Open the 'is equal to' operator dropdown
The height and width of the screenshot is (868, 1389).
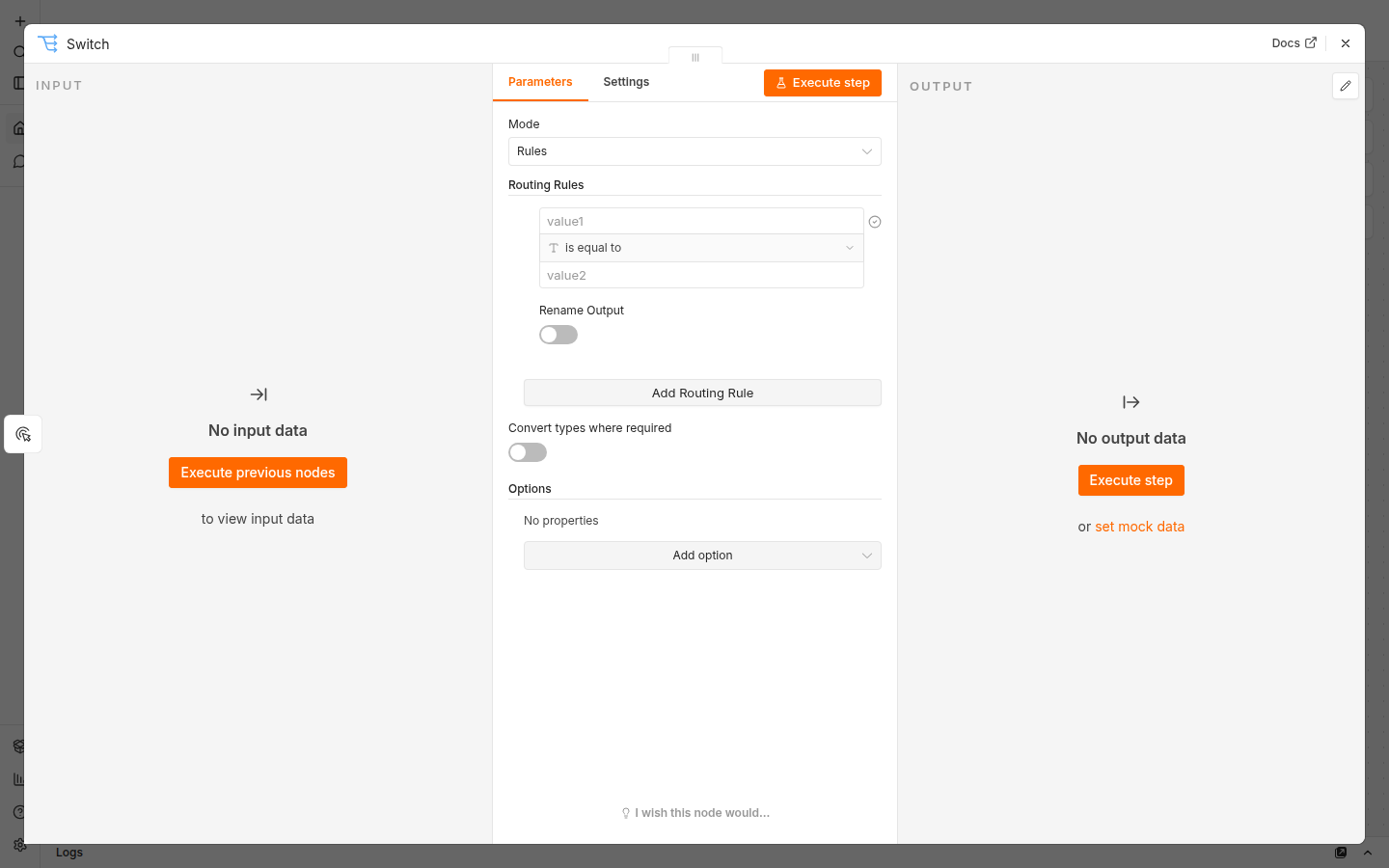tap(701, 248)
